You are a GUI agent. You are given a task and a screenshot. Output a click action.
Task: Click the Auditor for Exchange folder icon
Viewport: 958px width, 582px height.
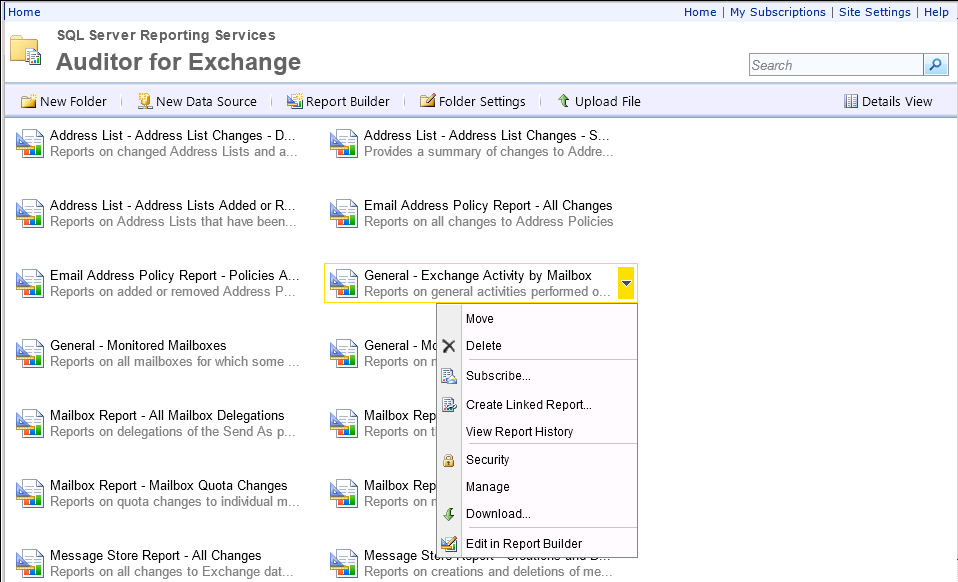(x=26, y=51)
